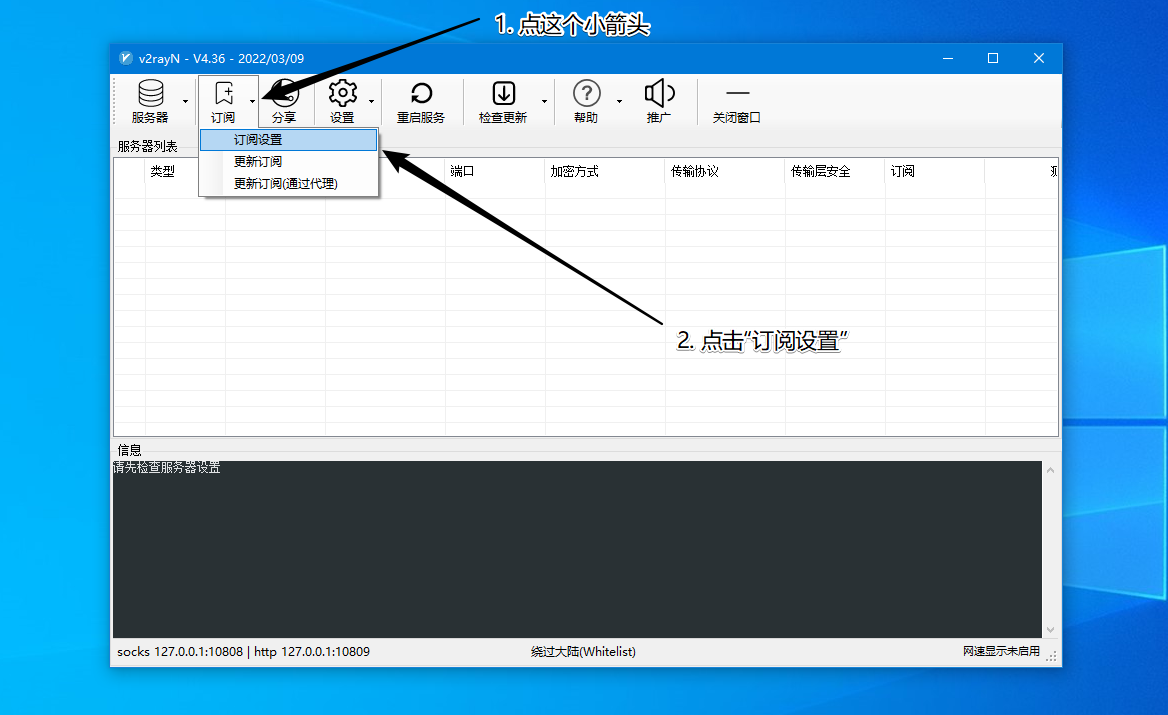The width and height of the screenshot is (1168, 715).
Task: Click the Promotion speaker icon
Action: pyautogui.click(x=659, y=94)
